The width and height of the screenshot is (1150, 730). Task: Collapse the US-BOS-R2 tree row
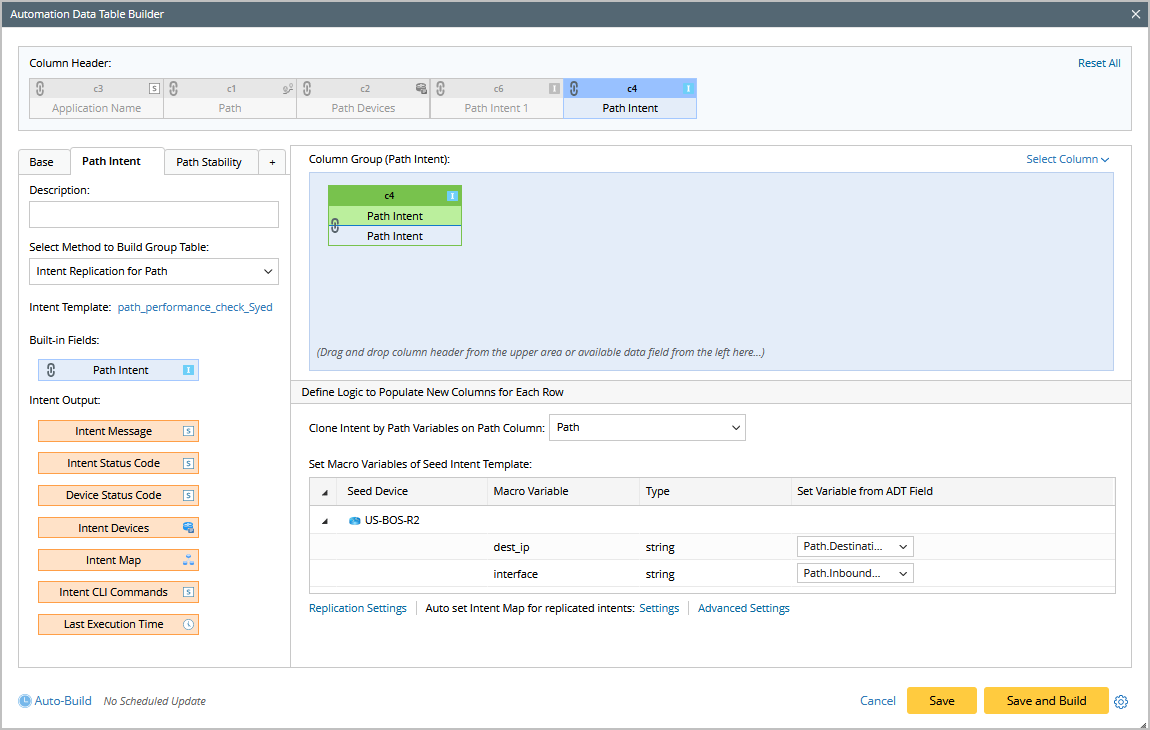(323, 520)
